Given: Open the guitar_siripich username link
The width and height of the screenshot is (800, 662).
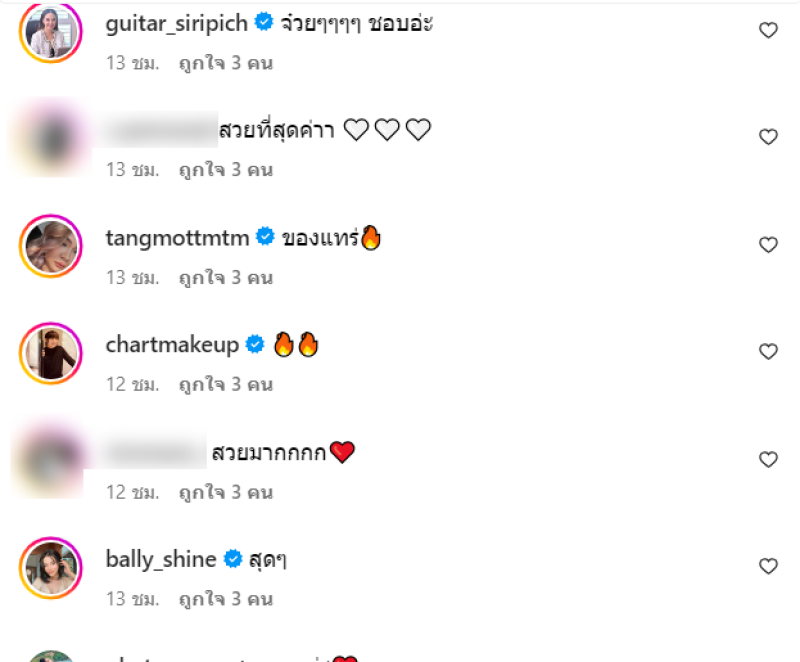Looking at the screenshot, I should [x=177, y=23].
